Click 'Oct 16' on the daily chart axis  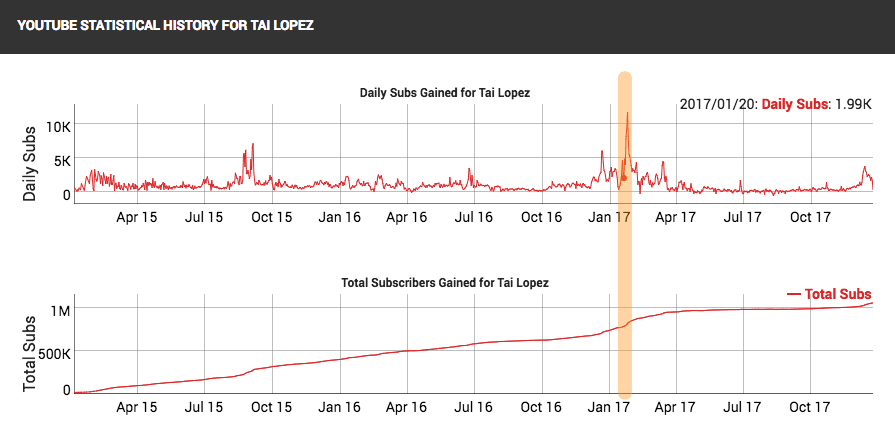pos(542,218)
